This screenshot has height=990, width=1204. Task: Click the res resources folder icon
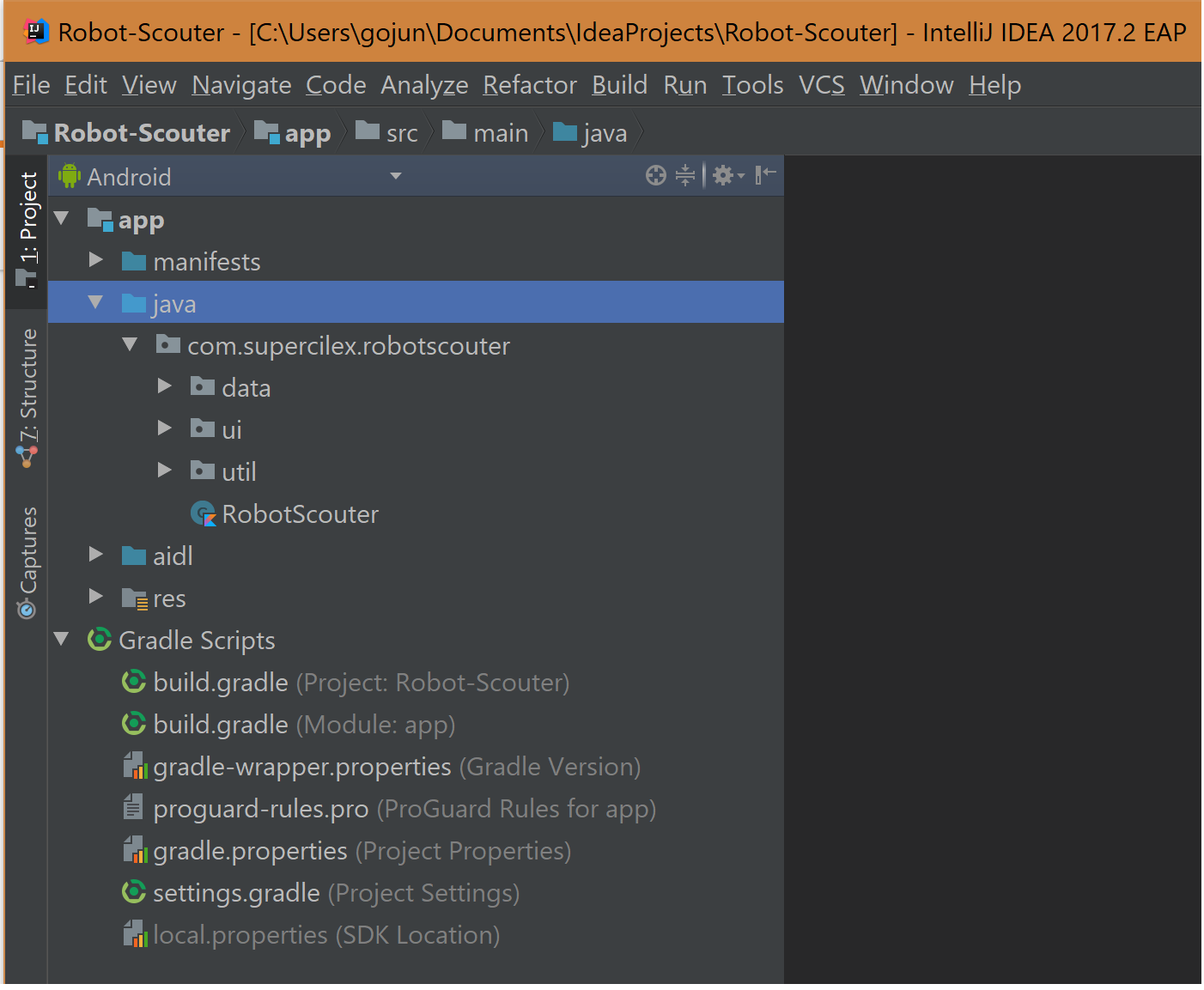pyautogui.click(x=135, y=598)
